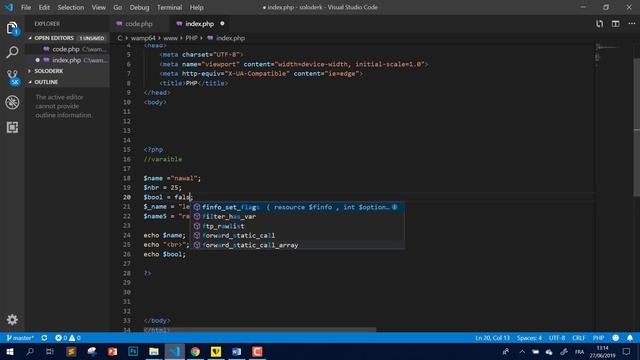Open Photoshop from the taskbar
The width and height of the screenshot is (640, 360).
(x=133, y=351)
